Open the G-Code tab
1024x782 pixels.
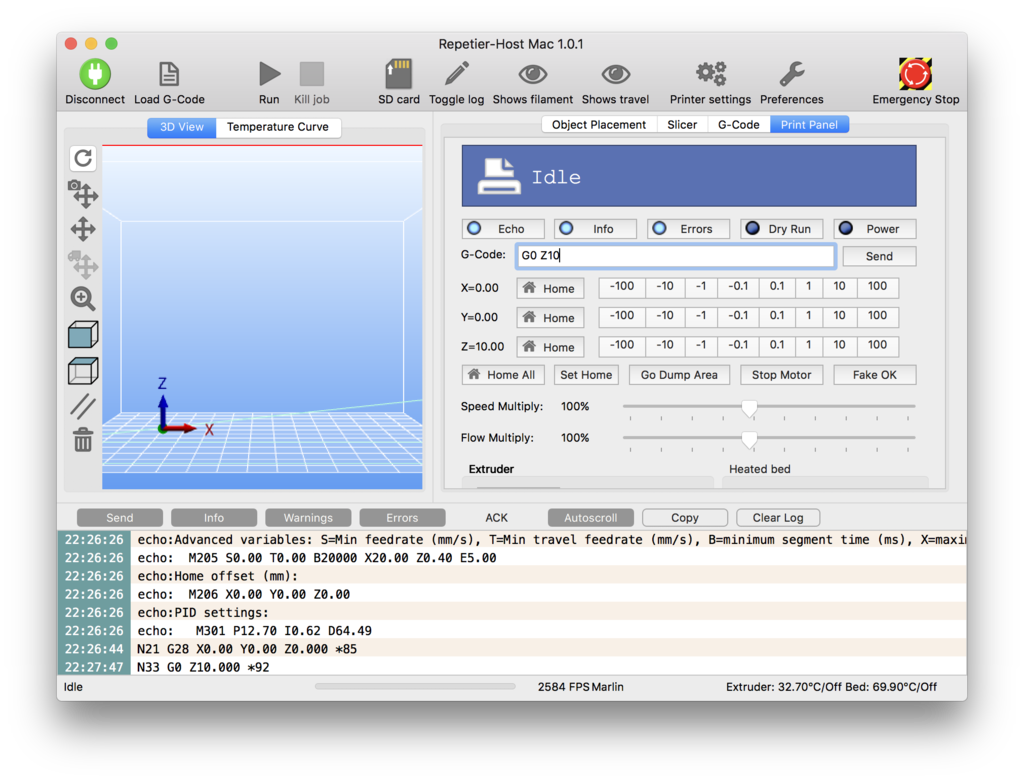(x=739, y=125)
